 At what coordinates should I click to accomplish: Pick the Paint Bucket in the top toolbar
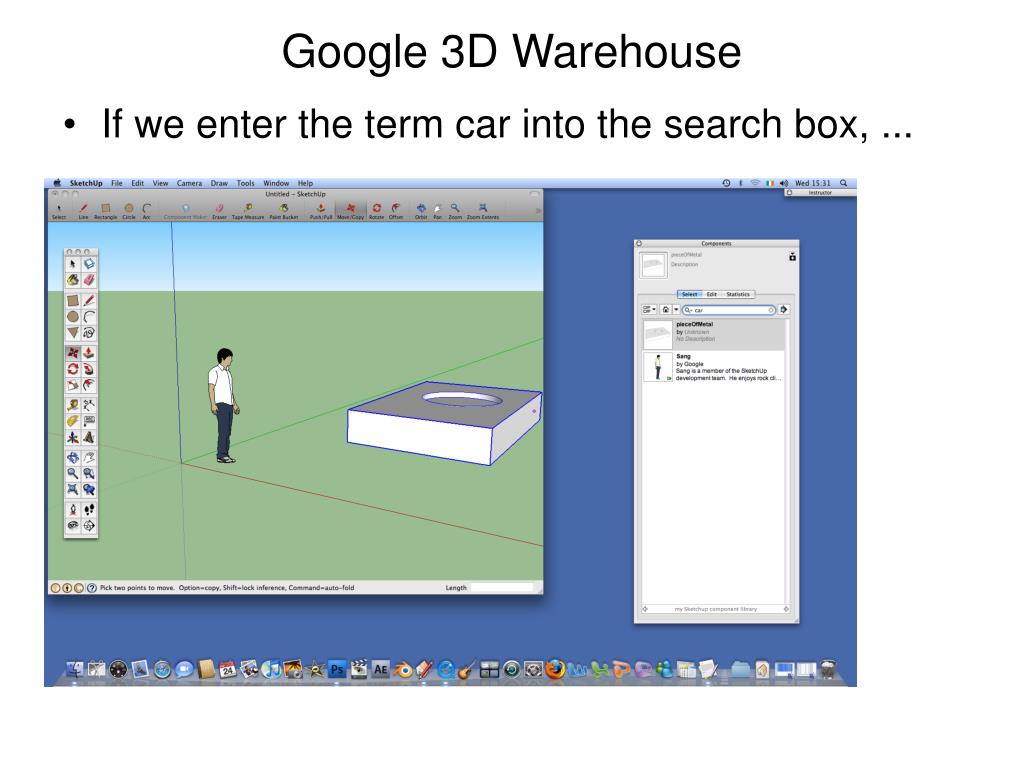point(284,211)
